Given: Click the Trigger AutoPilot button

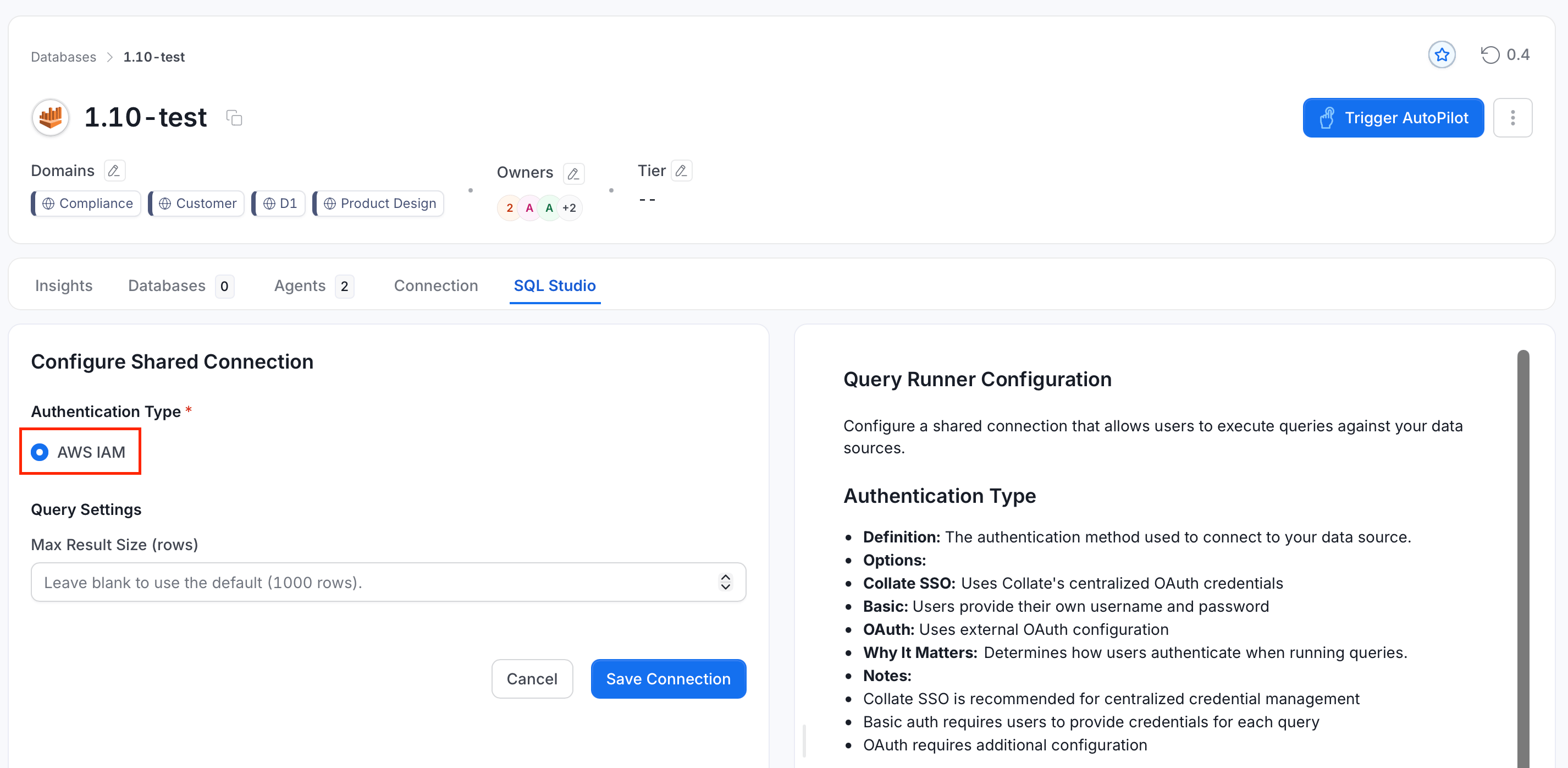Looking at the screenshot, I should (1393, 118).
